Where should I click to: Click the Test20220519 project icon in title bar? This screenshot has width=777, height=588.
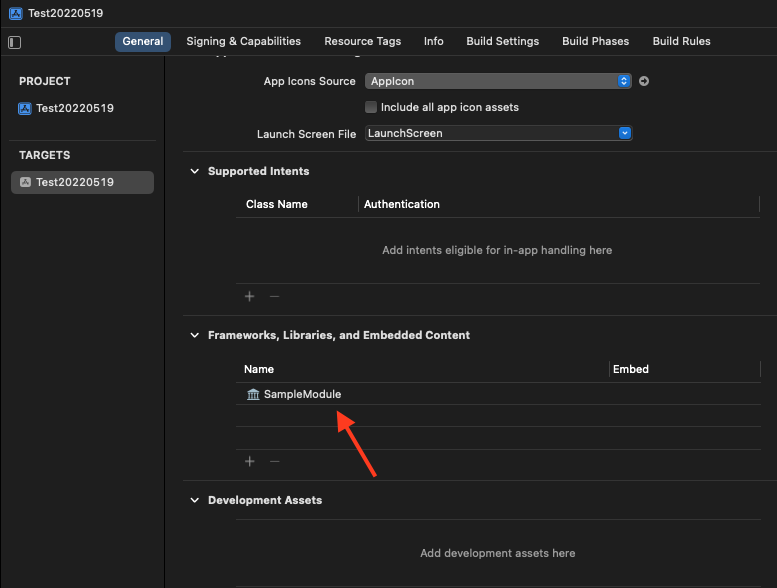point(16,13)
